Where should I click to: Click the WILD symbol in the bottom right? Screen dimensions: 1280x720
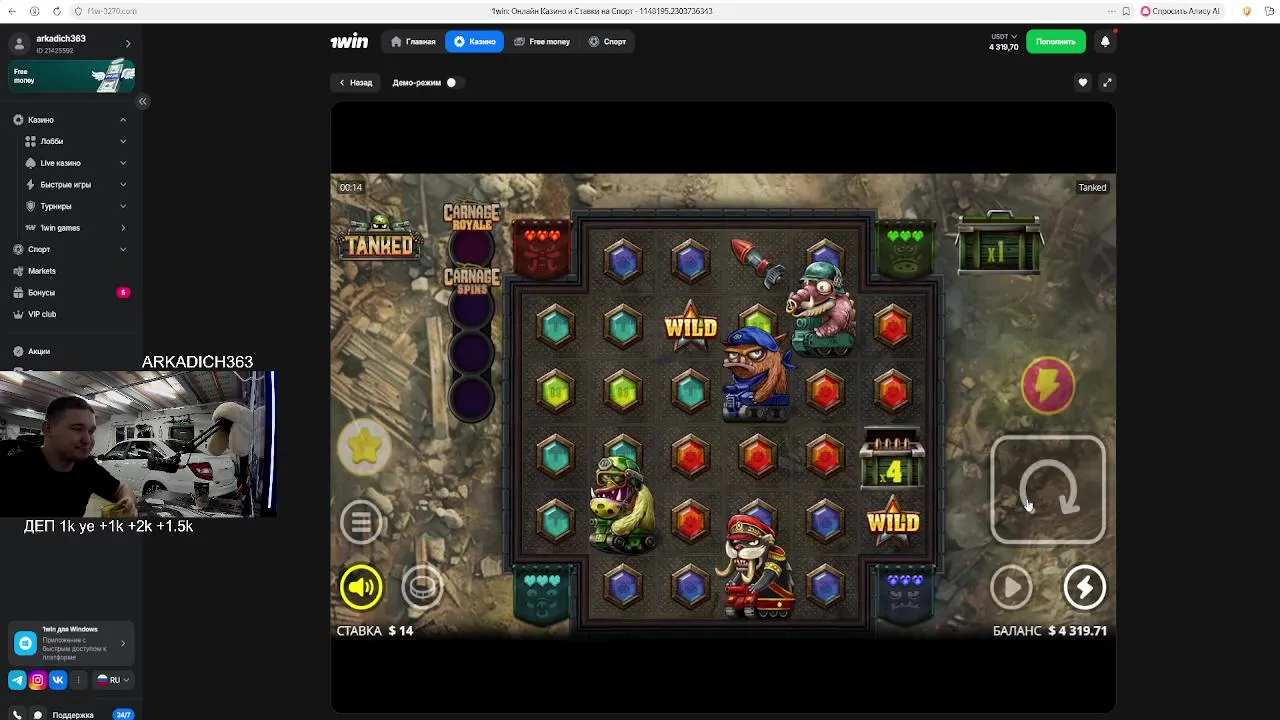point(893,522)
